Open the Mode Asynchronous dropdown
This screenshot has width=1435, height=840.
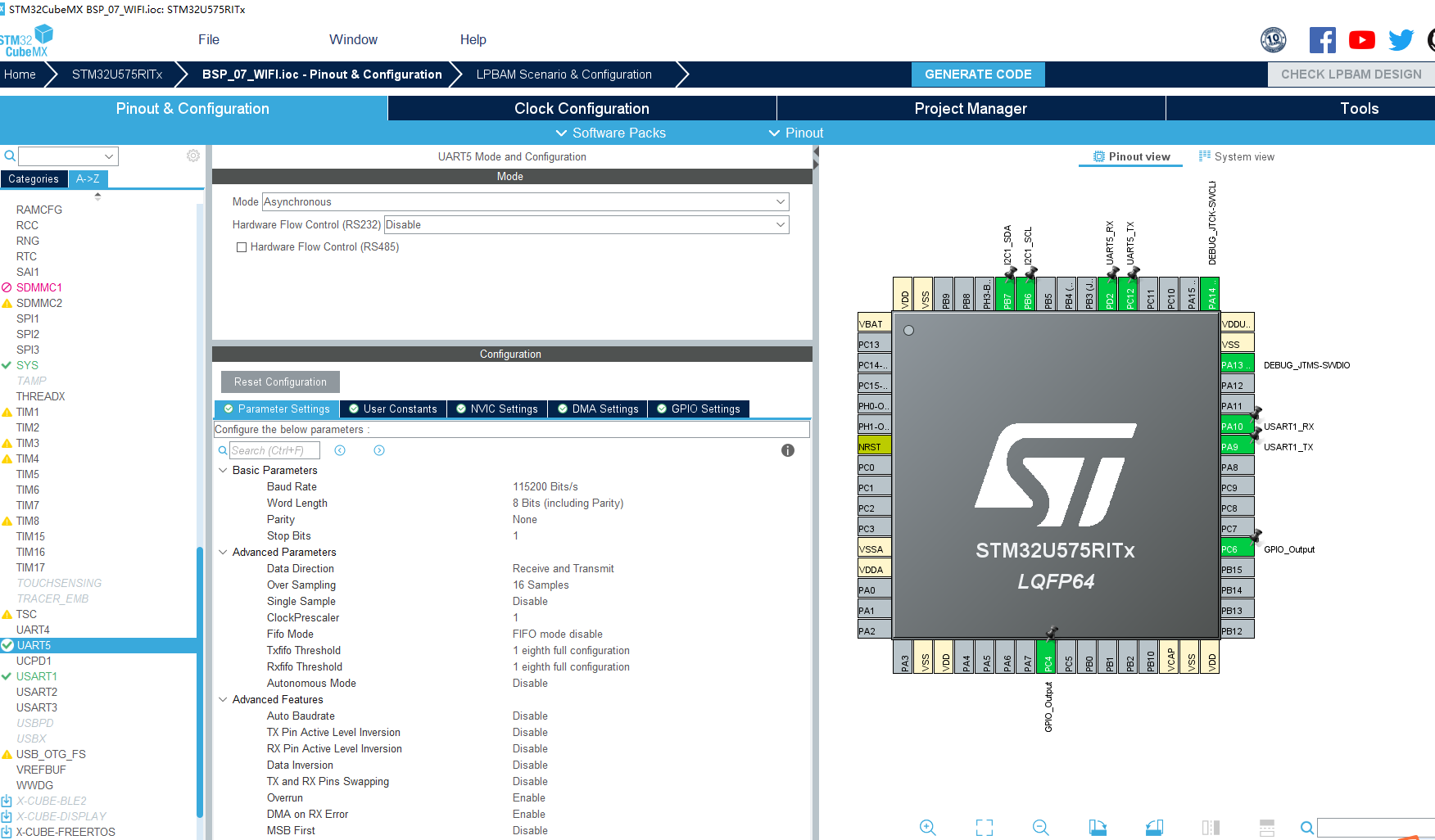[x=526, y=201]
